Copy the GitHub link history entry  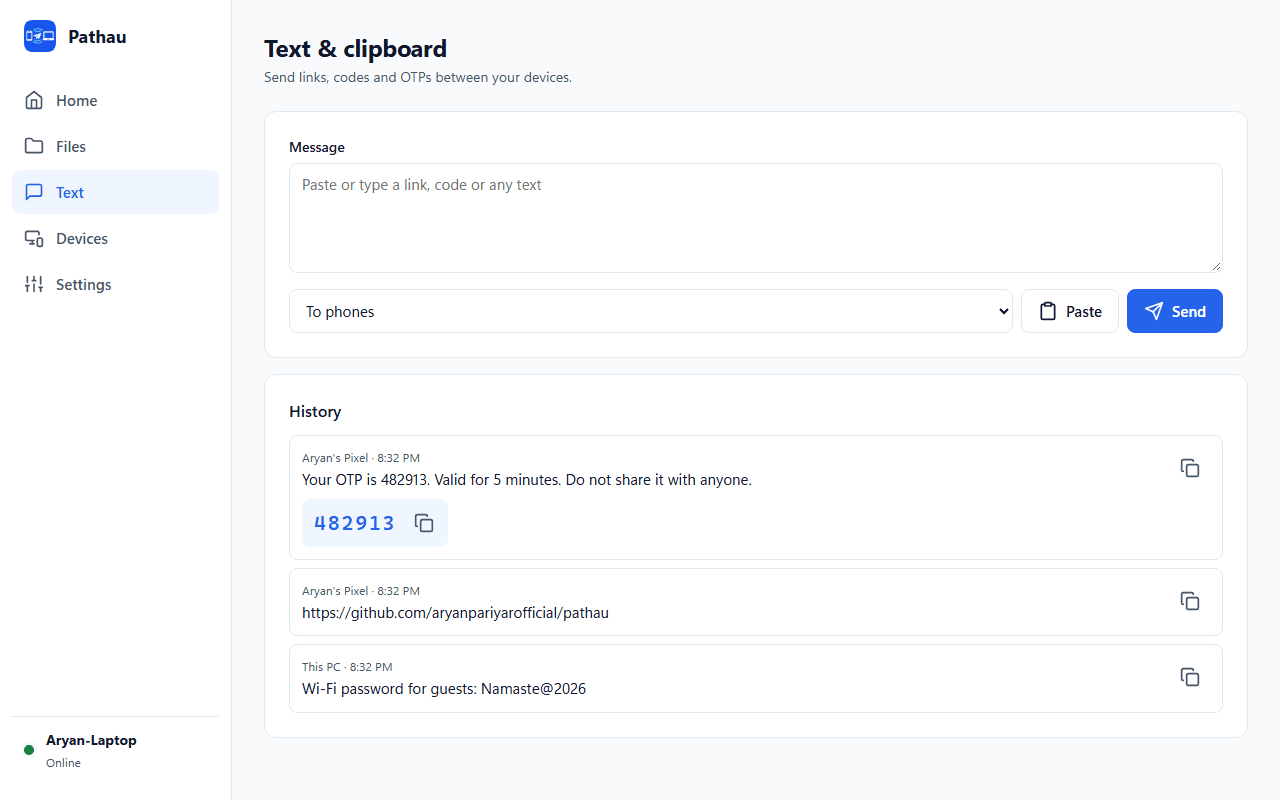click(x=1190, y=601)
